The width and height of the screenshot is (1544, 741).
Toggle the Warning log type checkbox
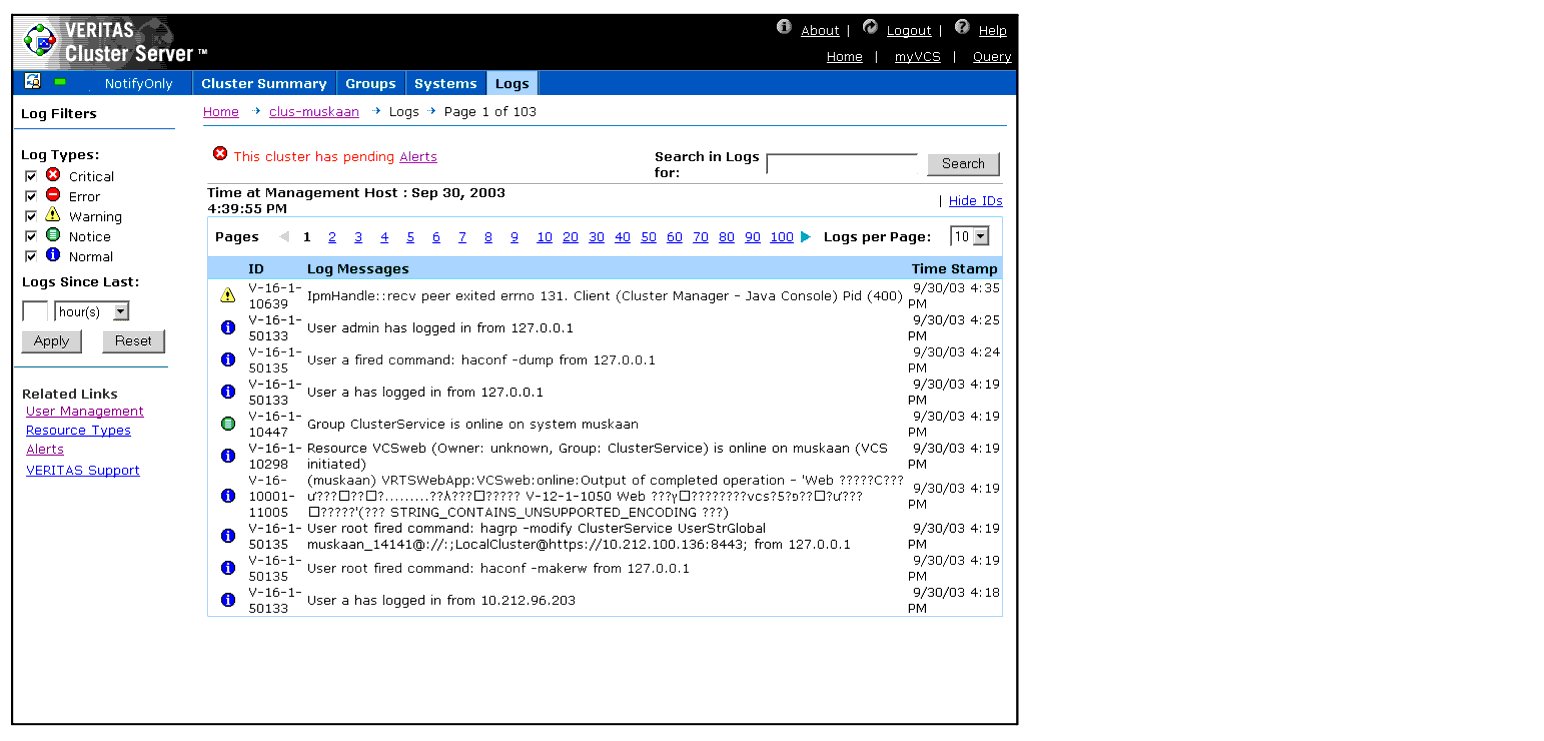point(31,216)
